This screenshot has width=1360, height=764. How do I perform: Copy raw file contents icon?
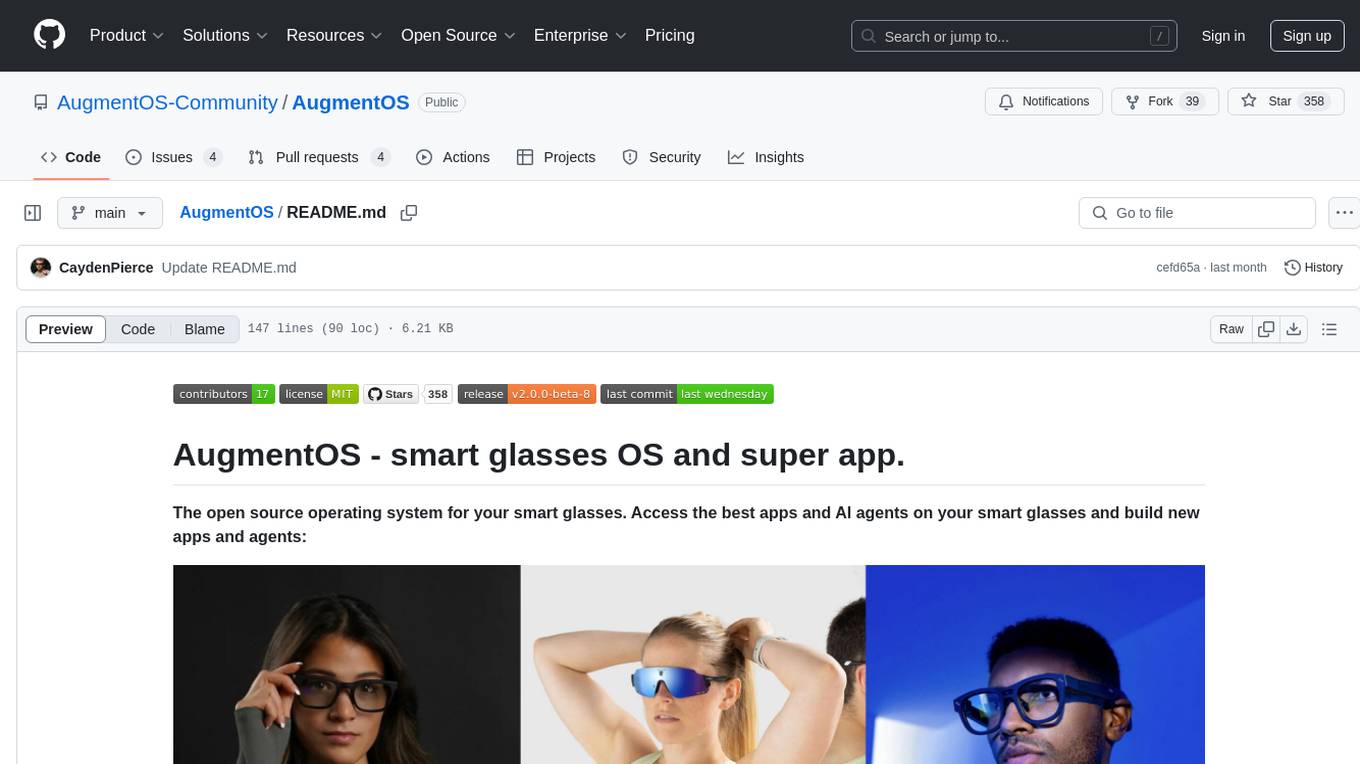tap(1267, 329)
